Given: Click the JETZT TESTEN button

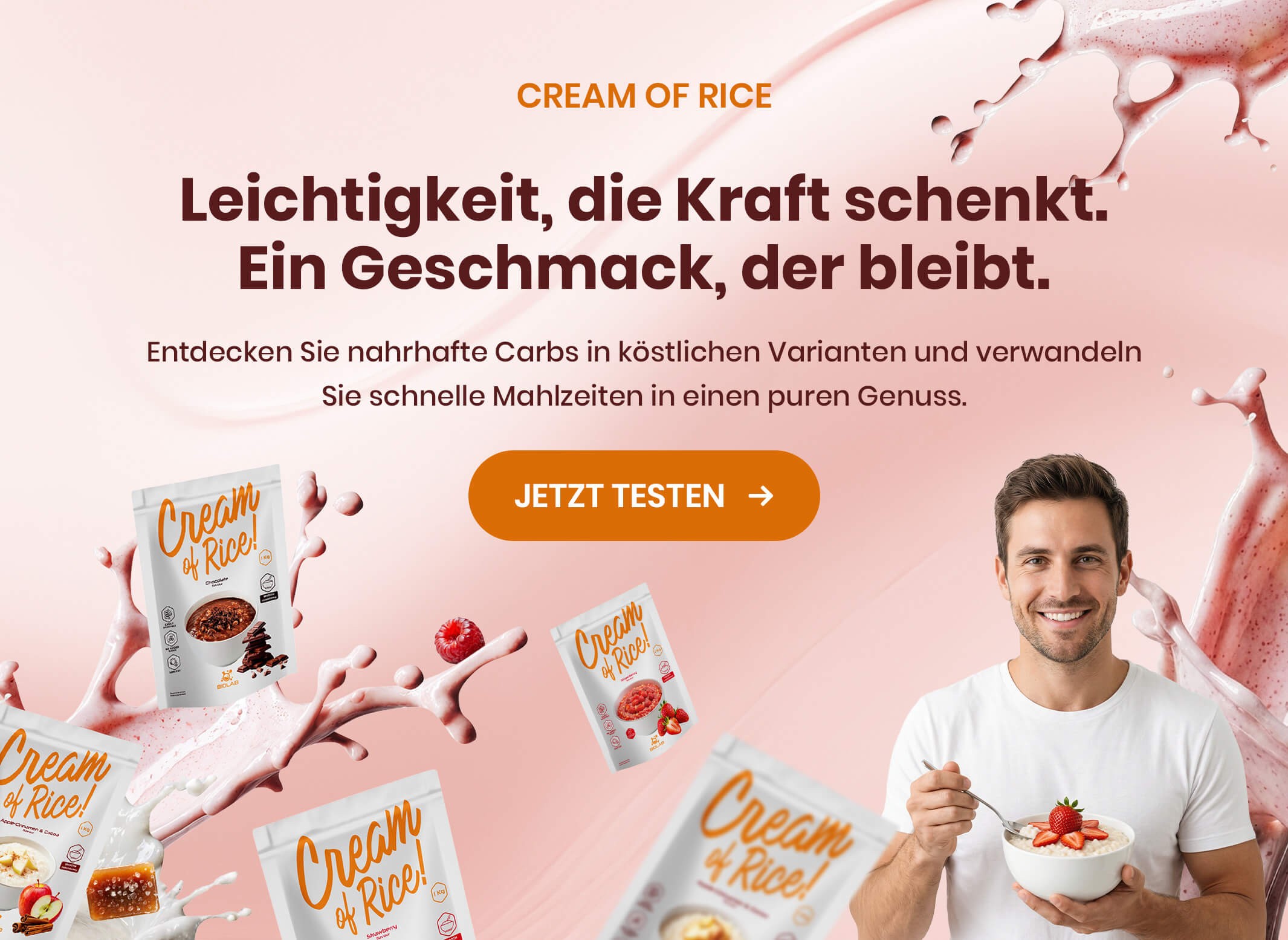Looking at the screenshot, I should (x=644, y=496).
